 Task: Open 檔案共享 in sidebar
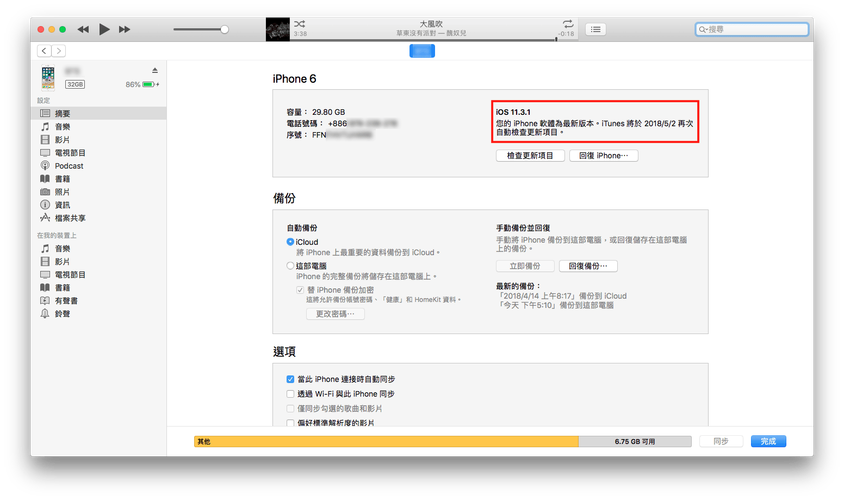coord(99,218)
